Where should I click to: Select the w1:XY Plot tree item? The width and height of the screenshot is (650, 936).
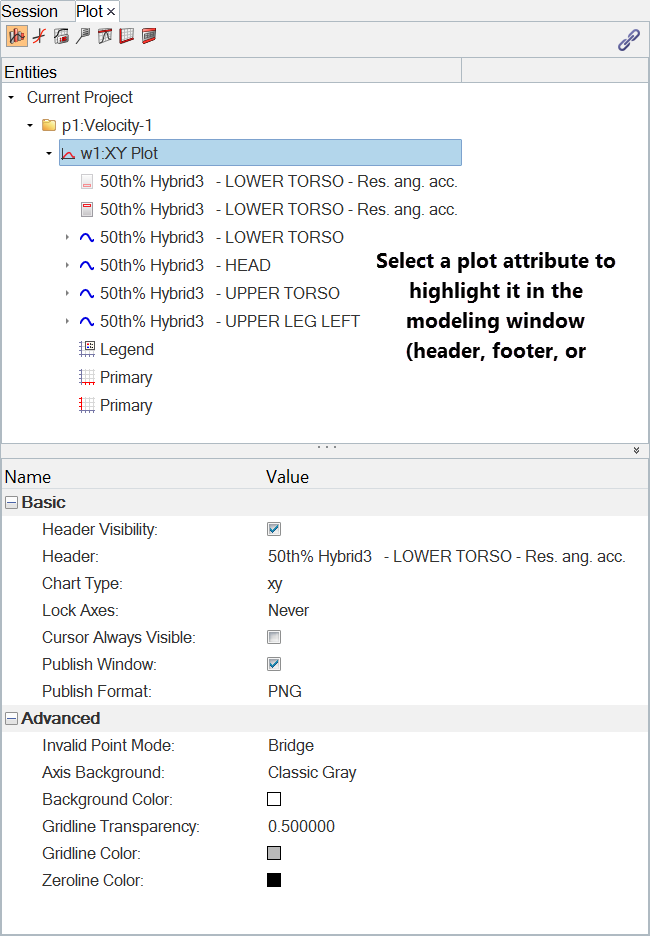(x=119, y=153)
